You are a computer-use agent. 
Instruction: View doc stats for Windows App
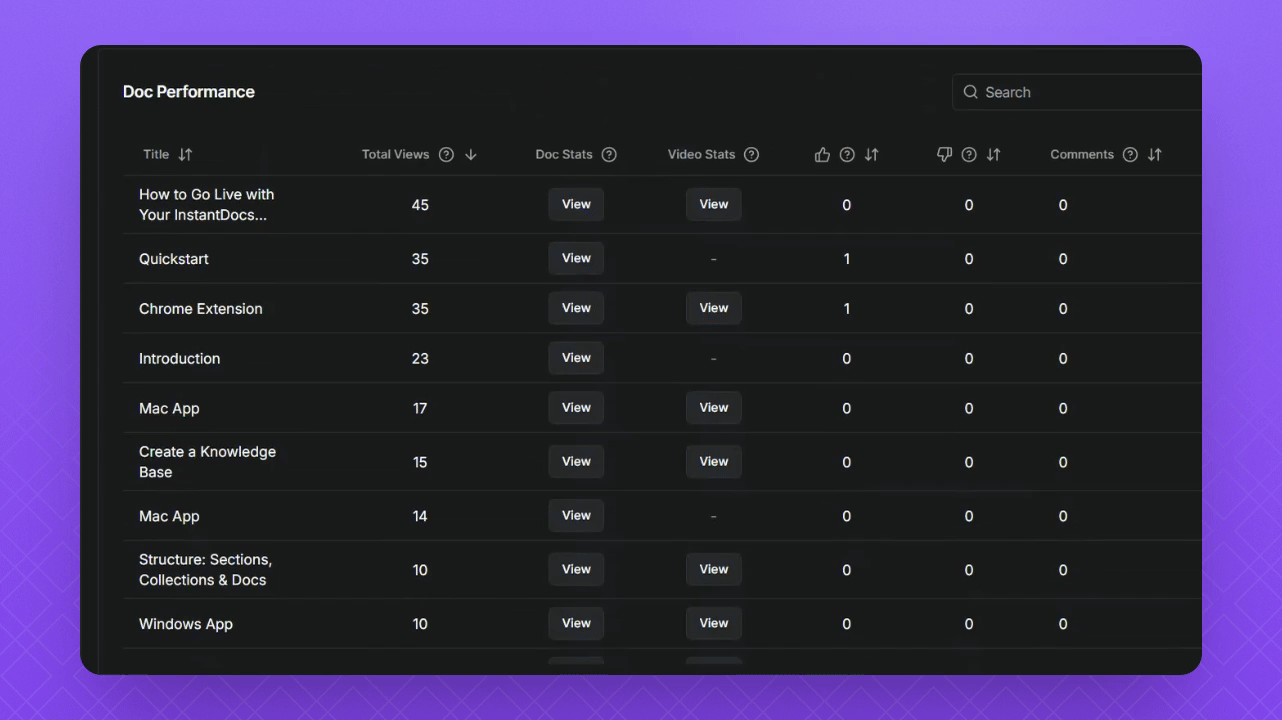(x=576, y=624)
